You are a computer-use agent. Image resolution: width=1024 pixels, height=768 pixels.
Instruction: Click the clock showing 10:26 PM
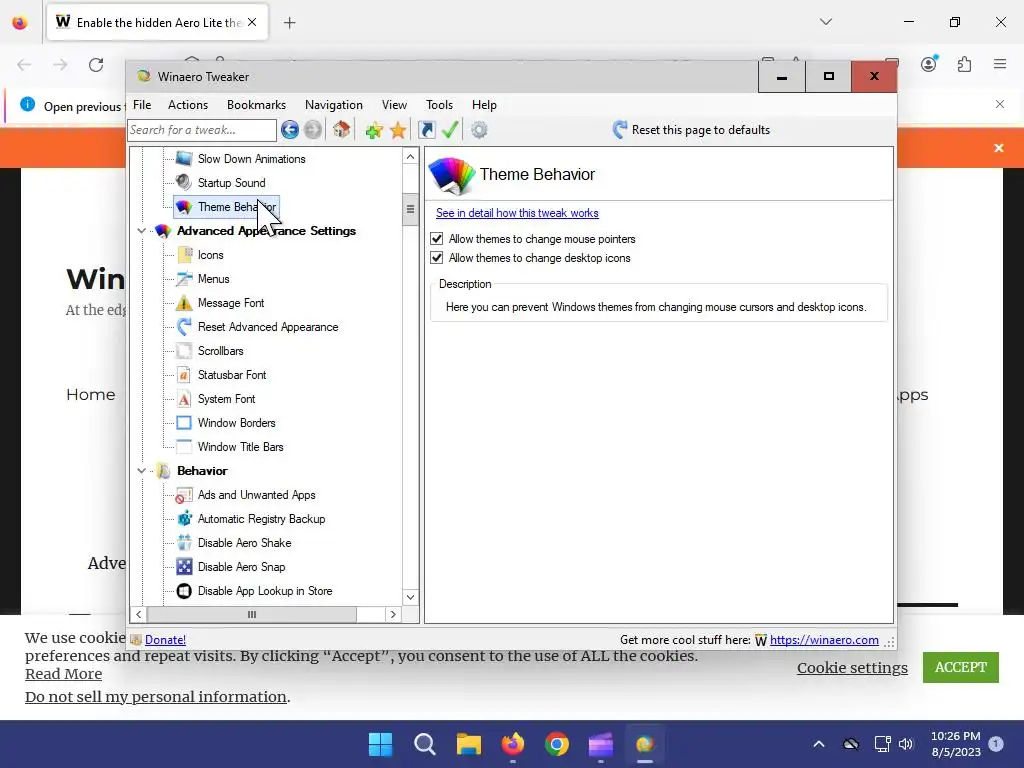955,736
